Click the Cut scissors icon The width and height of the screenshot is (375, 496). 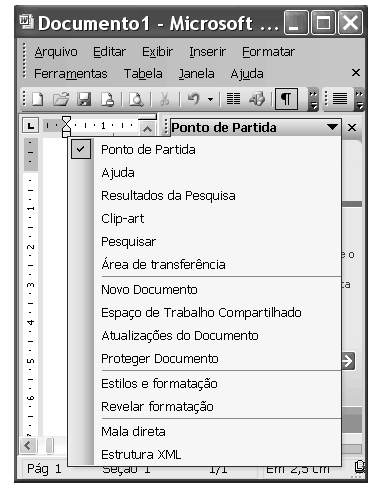point(165,99)
